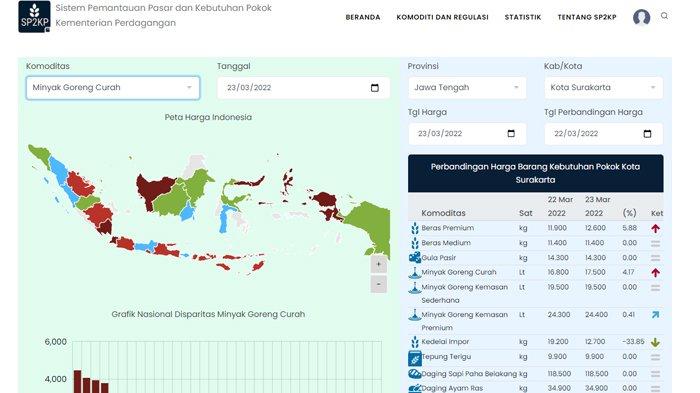
Task: Click the search magnifier icon
Action: [664, 16]
